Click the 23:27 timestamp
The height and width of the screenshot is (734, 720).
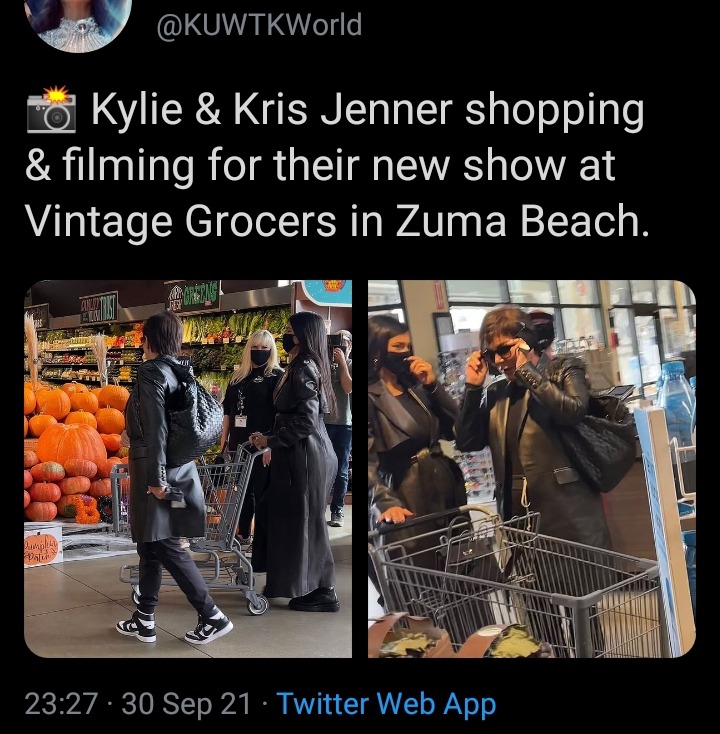click(x=61, y=704)
